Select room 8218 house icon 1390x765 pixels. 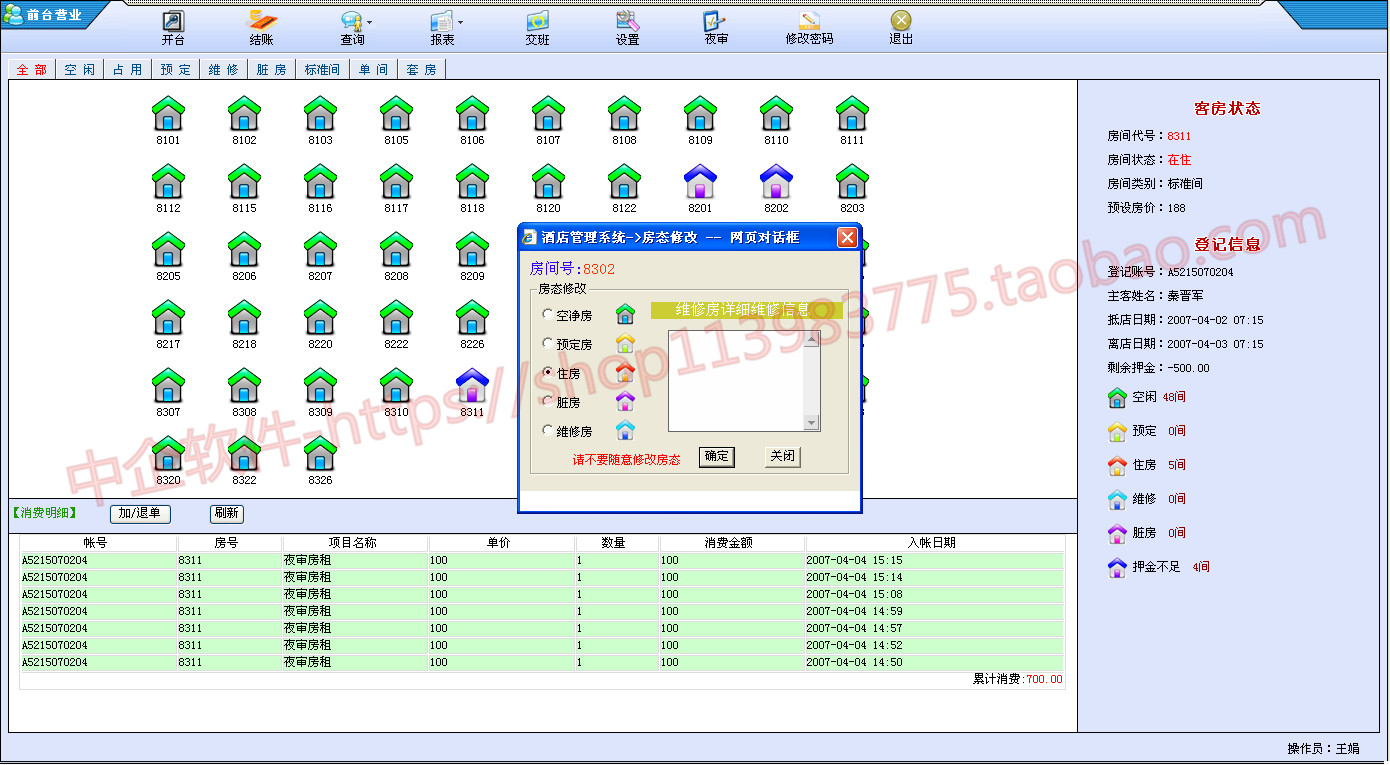[x=244, y=317]
